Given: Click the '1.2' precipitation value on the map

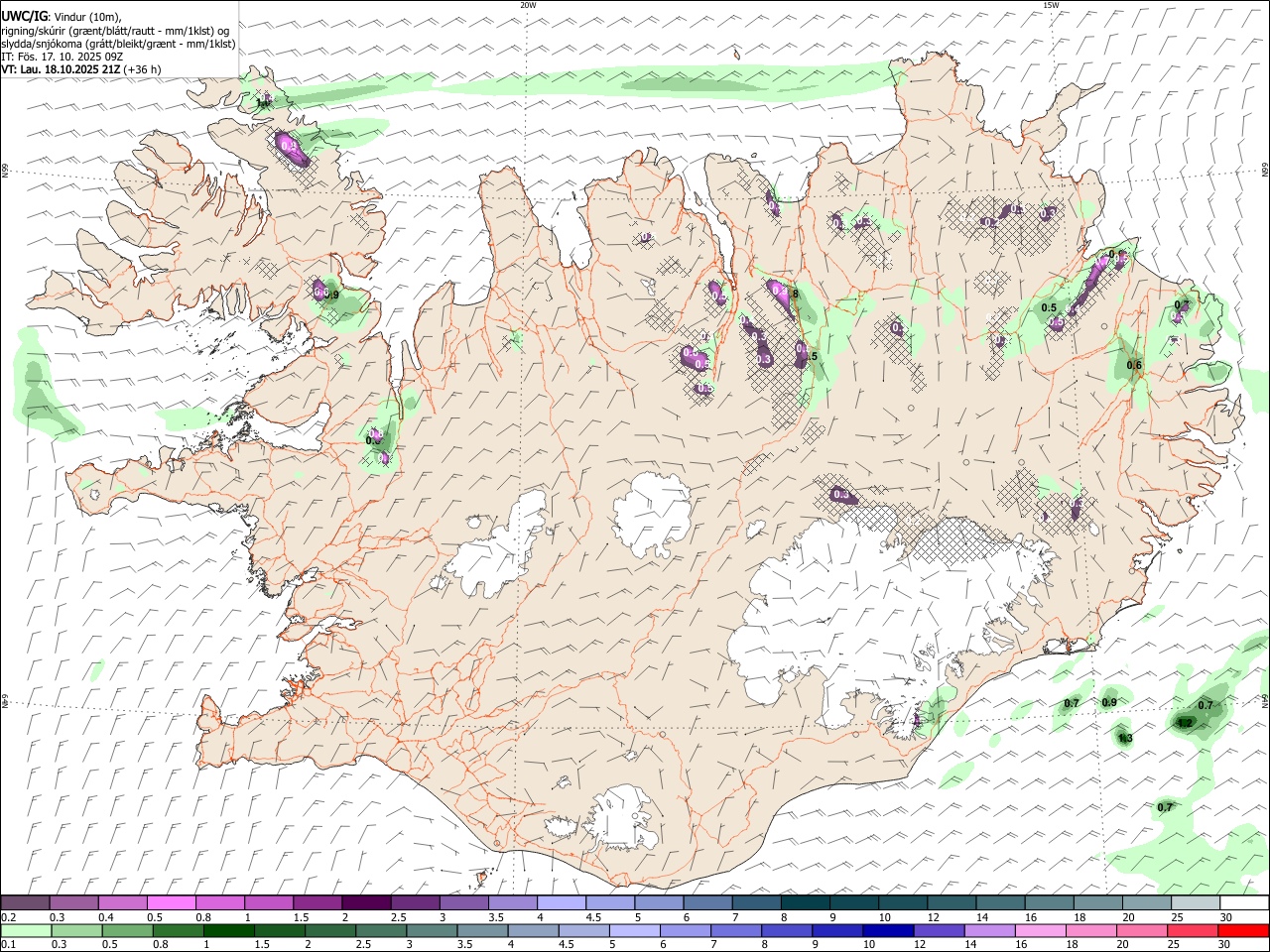Looking at the screenshot, I should (1184, 723).
